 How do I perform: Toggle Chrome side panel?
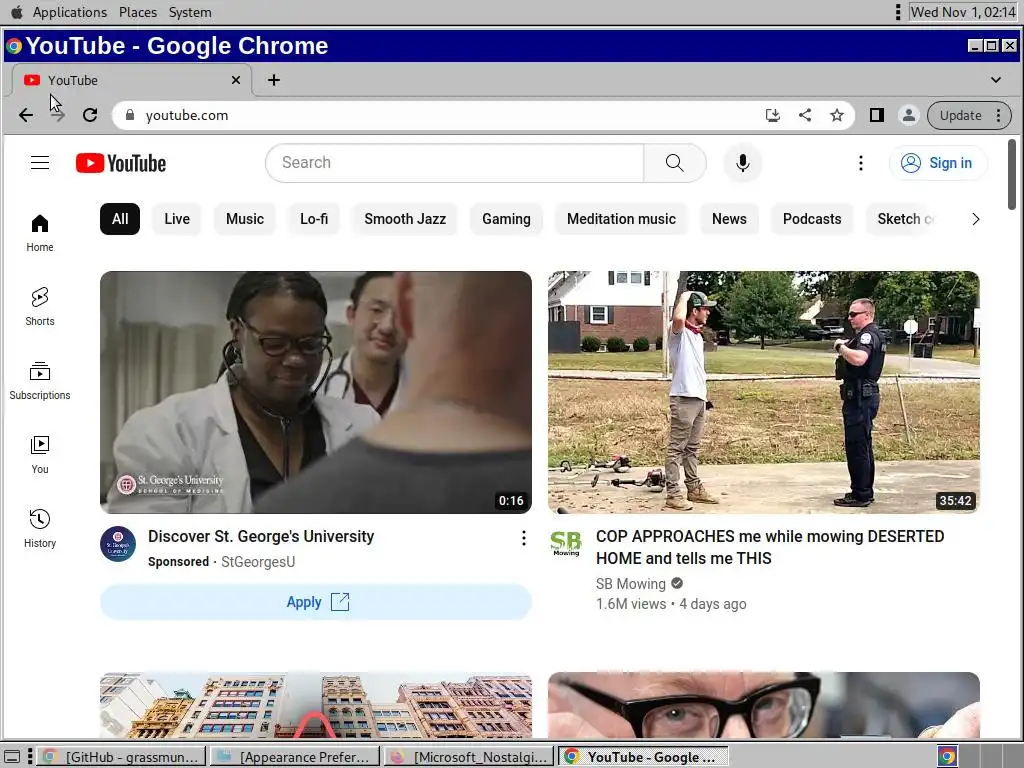(x=876, y=116)
